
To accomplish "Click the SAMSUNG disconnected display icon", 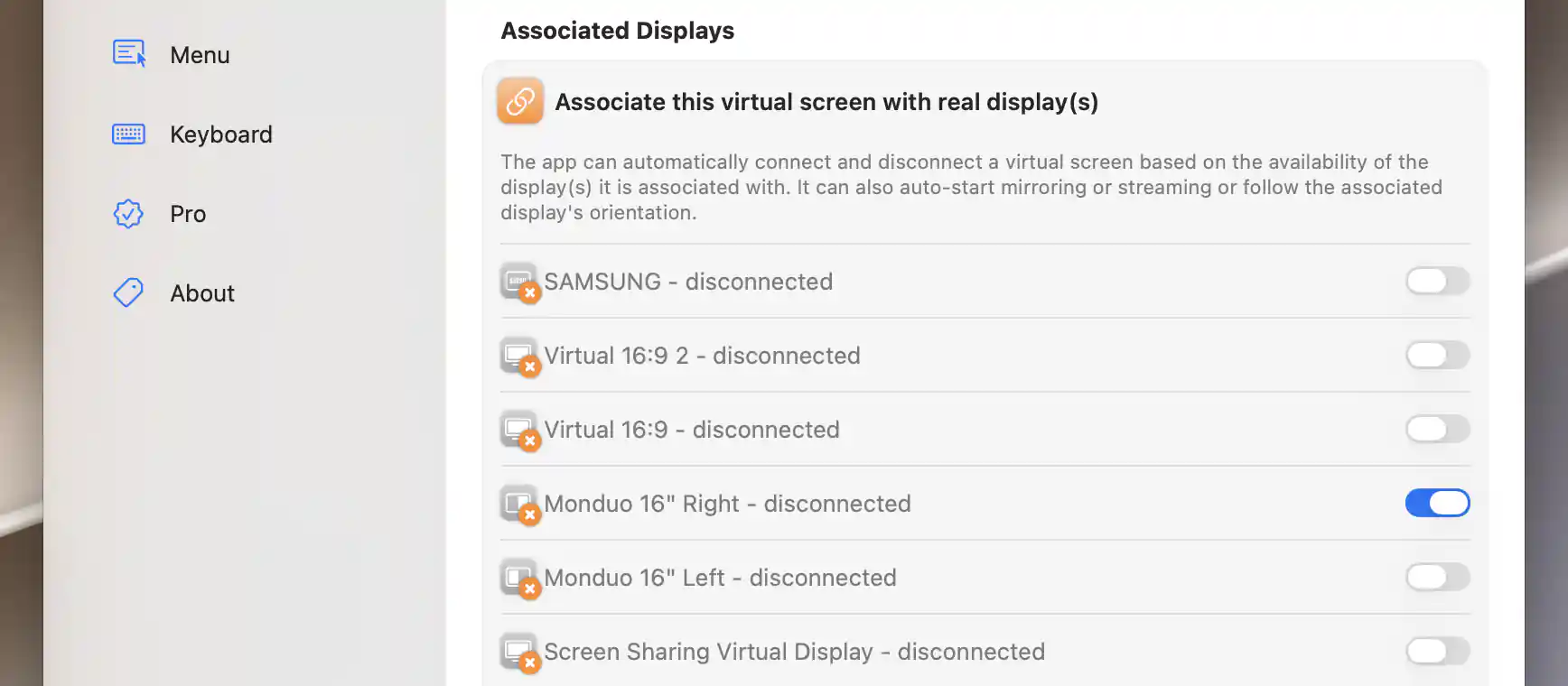I will [x=520, y=283].
